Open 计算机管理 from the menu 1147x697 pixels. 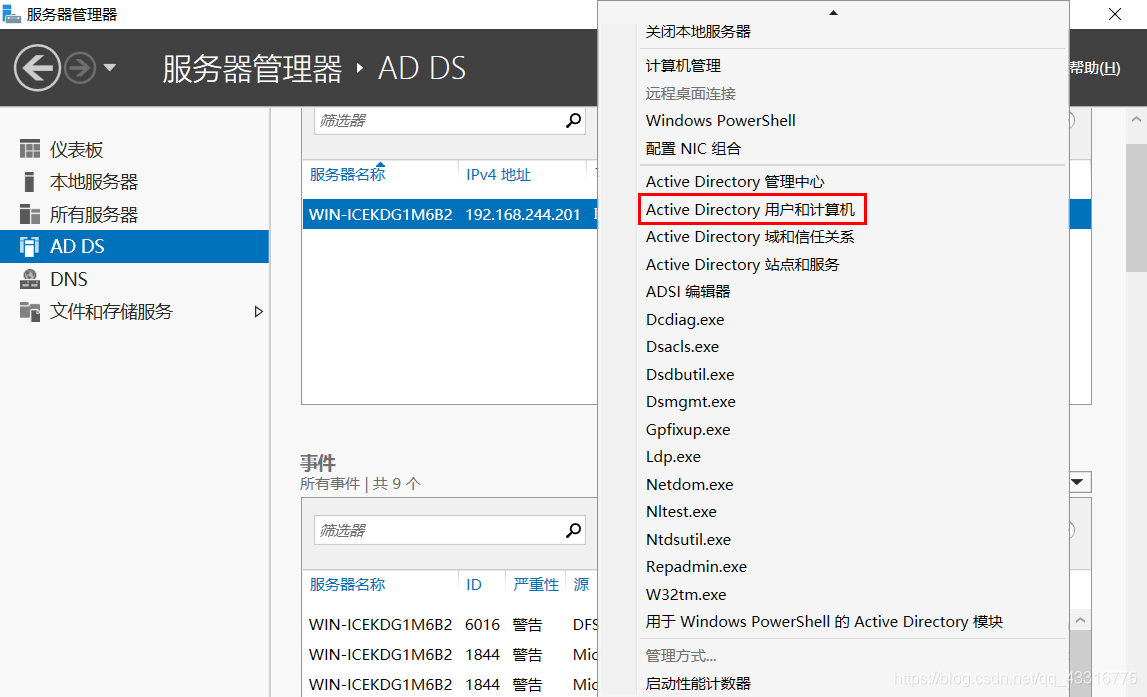tap(683, 66)
